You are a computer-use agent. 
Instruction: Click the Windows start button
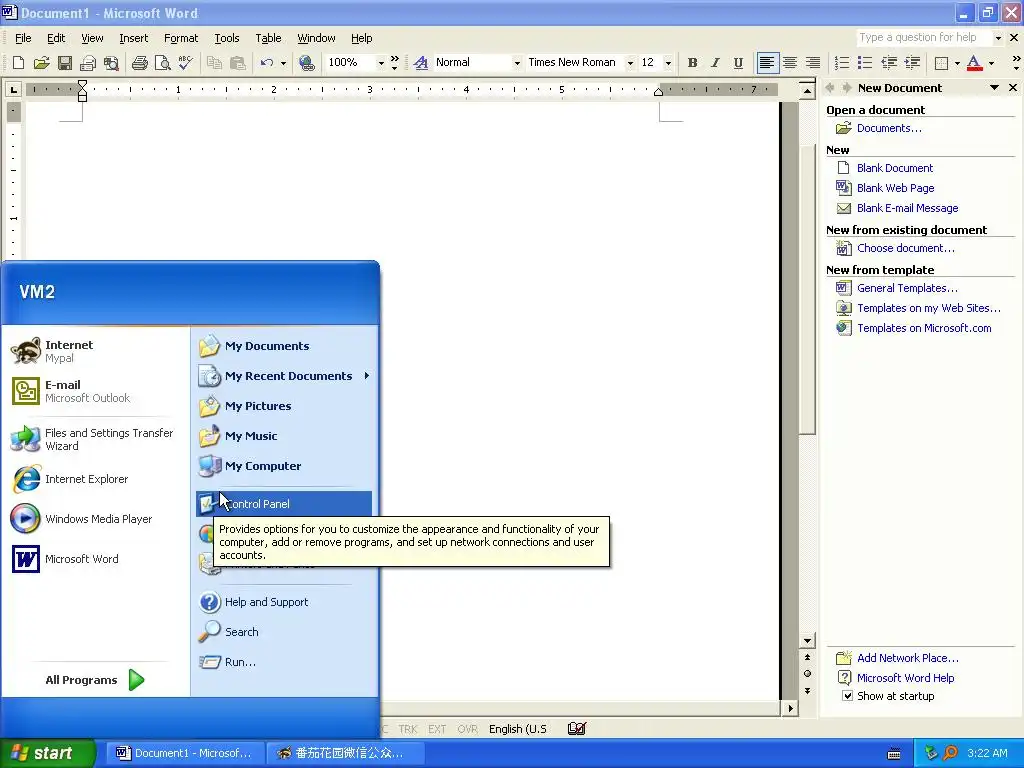coord(48,753)
